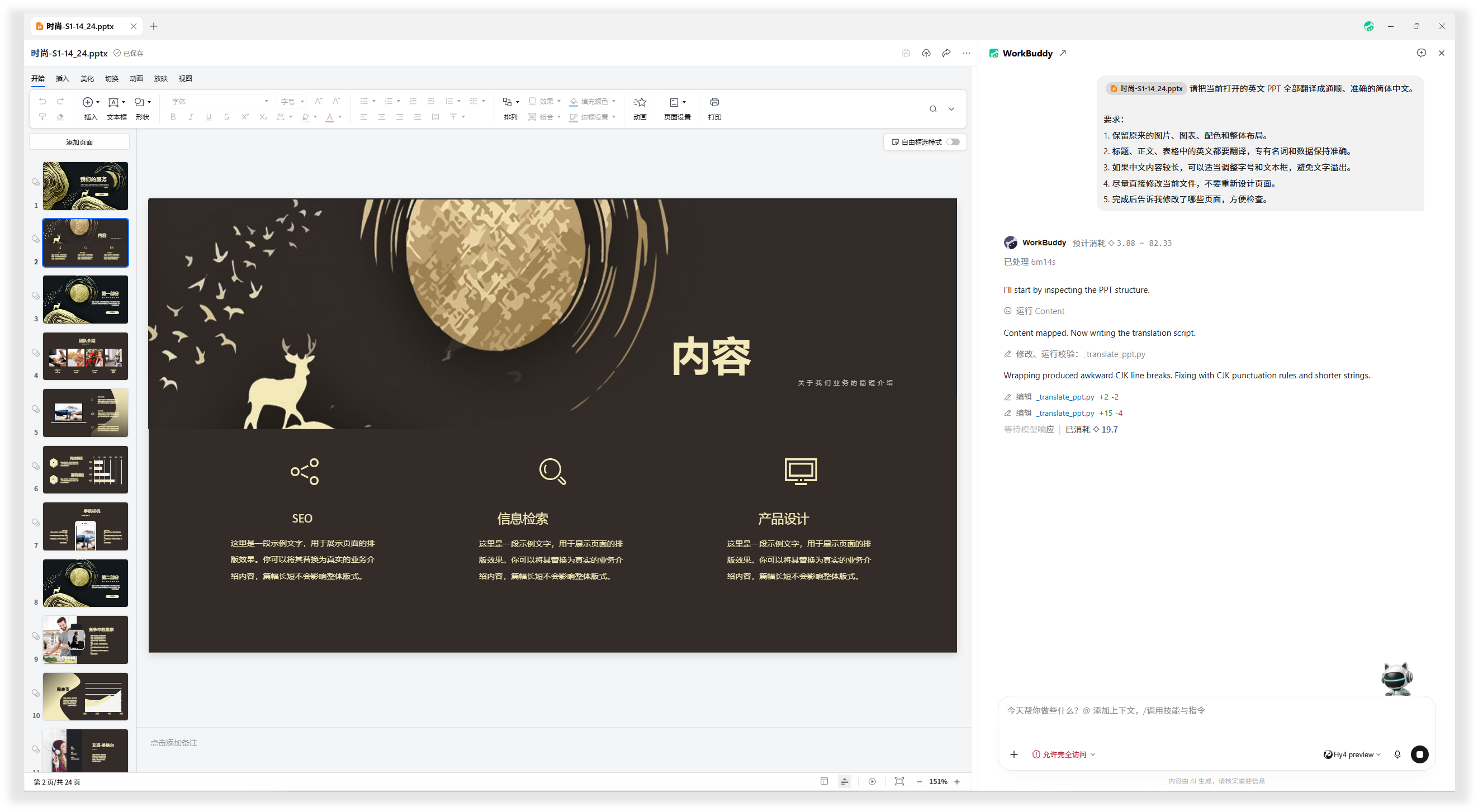
Task: Click the font color A swatch
Action: [330, 117]
